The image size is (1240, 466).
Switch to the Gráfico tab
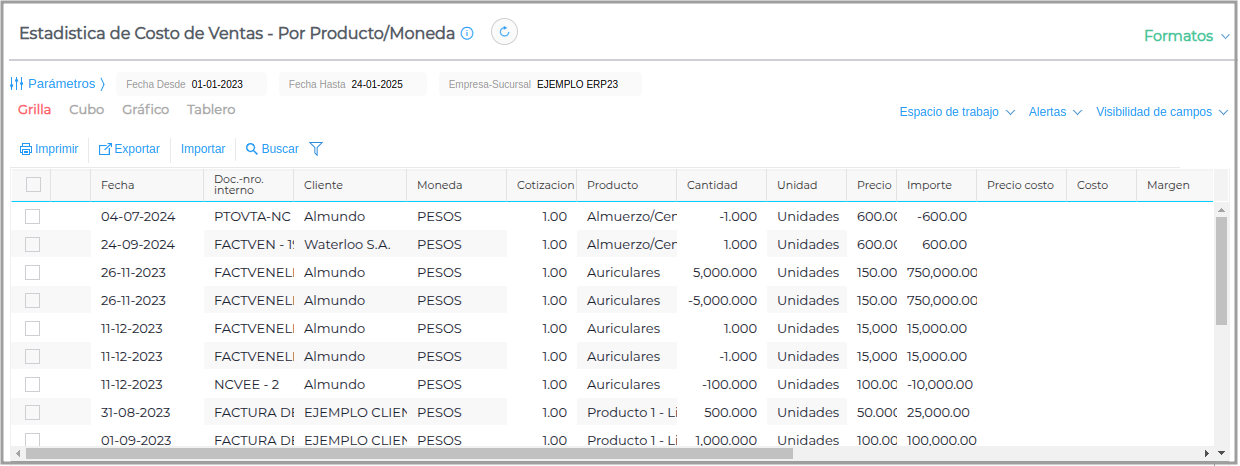(145, 110)
